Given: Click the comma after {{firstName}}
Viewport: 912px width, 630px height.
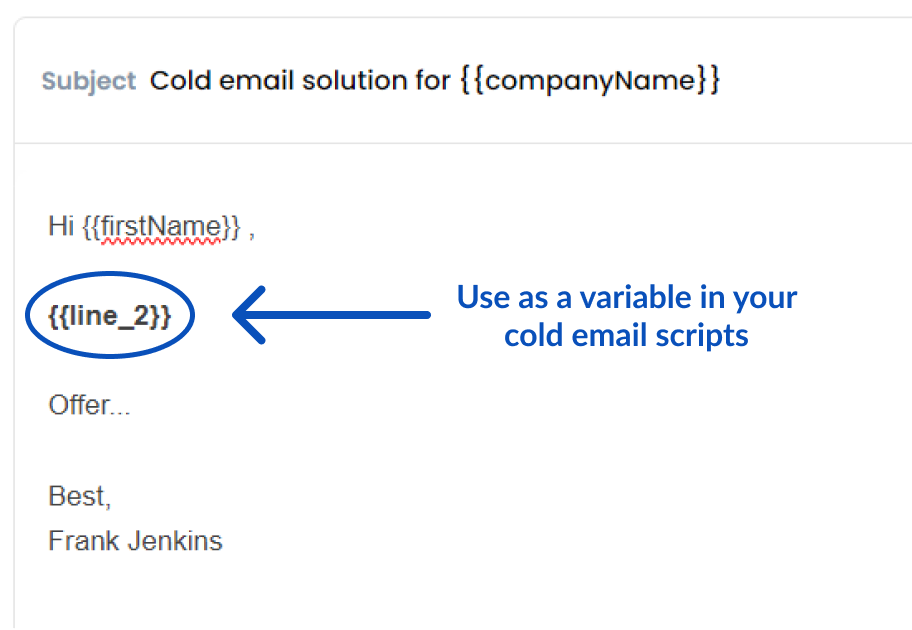Looking at the screenshot, I should pyautogui.click(x=252, y=229).
